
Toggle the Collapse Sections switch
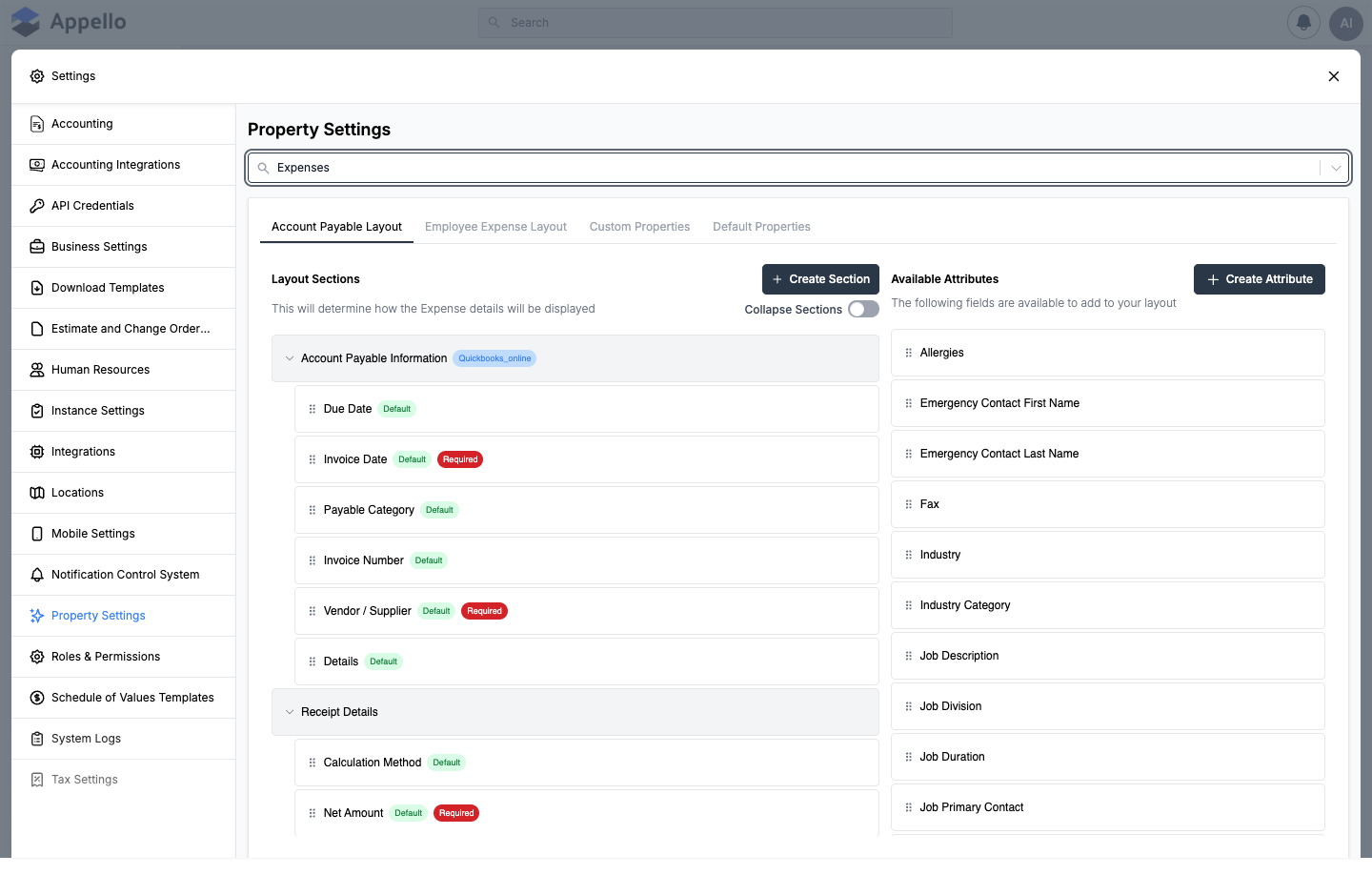[863, 309]
